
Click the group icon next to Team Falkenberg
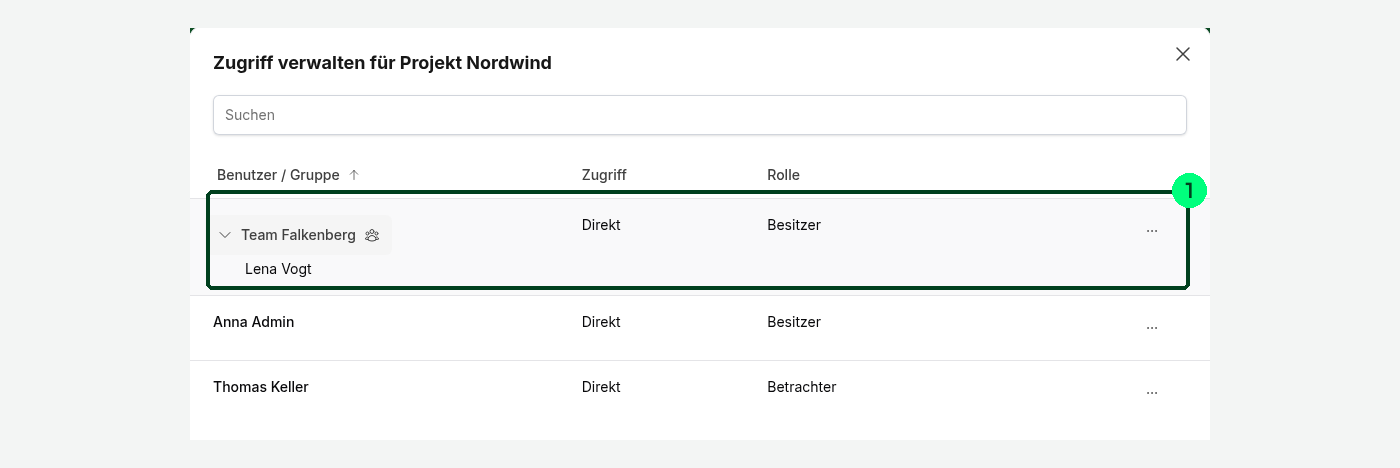372,235
